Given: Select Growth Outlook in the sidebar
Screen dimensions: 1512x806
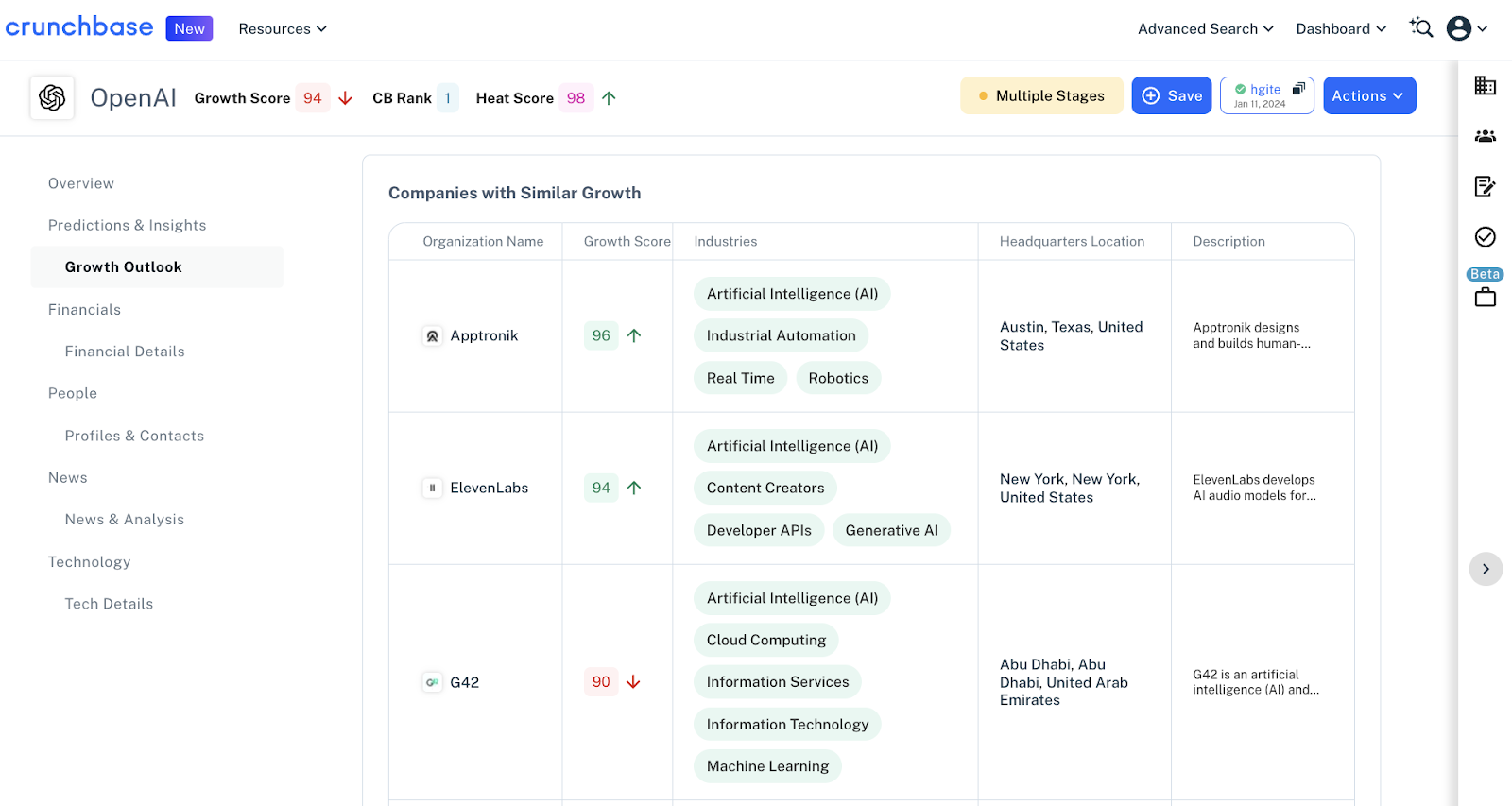Looking at the screenshot, I should [x=157, y=267].
